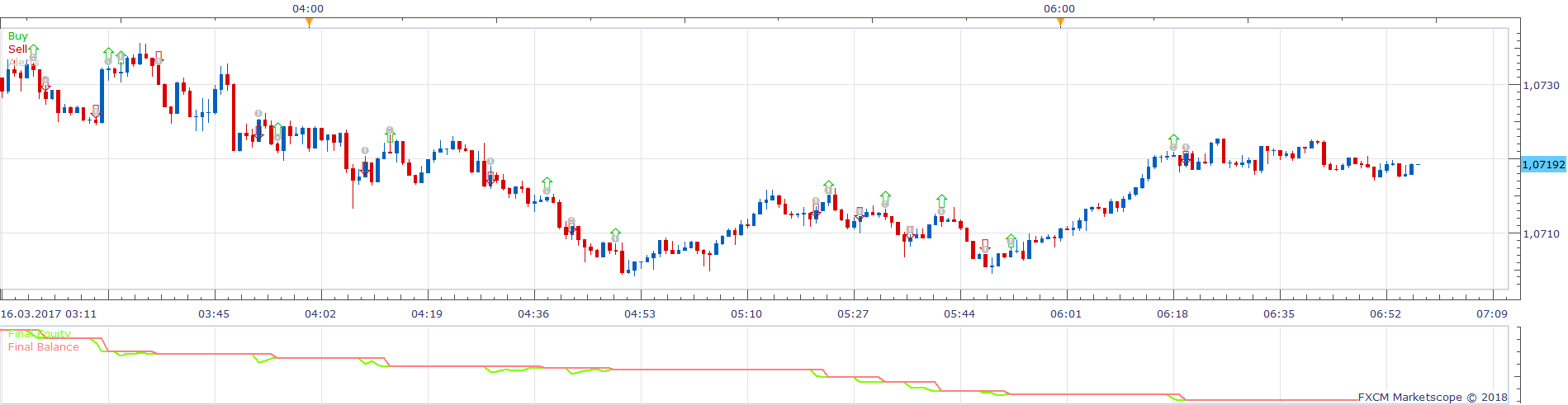Click the orange 04:00 time marker
Screen dimensions: 1568x405
[x=309, y=22]
